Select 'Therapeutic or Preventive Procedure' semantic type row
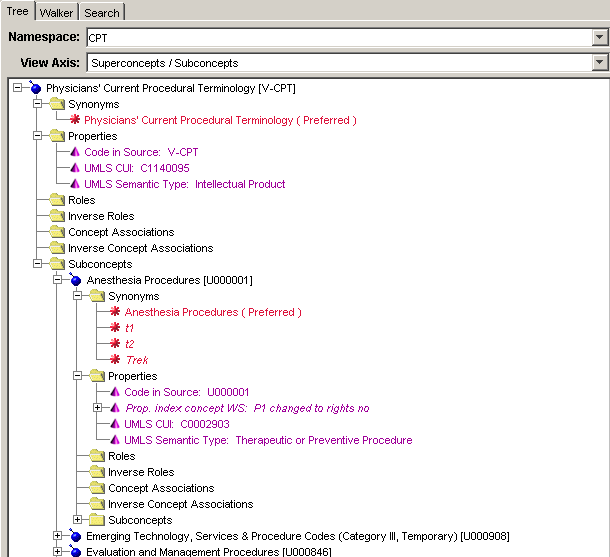Image resolution: width=610 pixels, height=557 pixels. 268,440
